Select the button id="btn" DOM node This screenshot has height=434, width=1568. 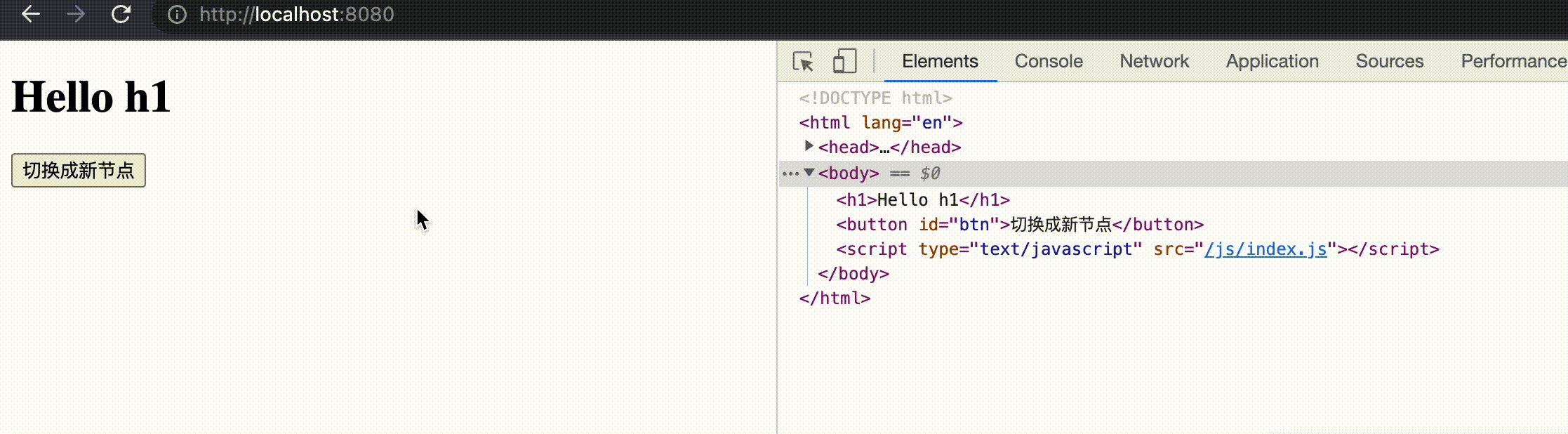point(1019,225)
